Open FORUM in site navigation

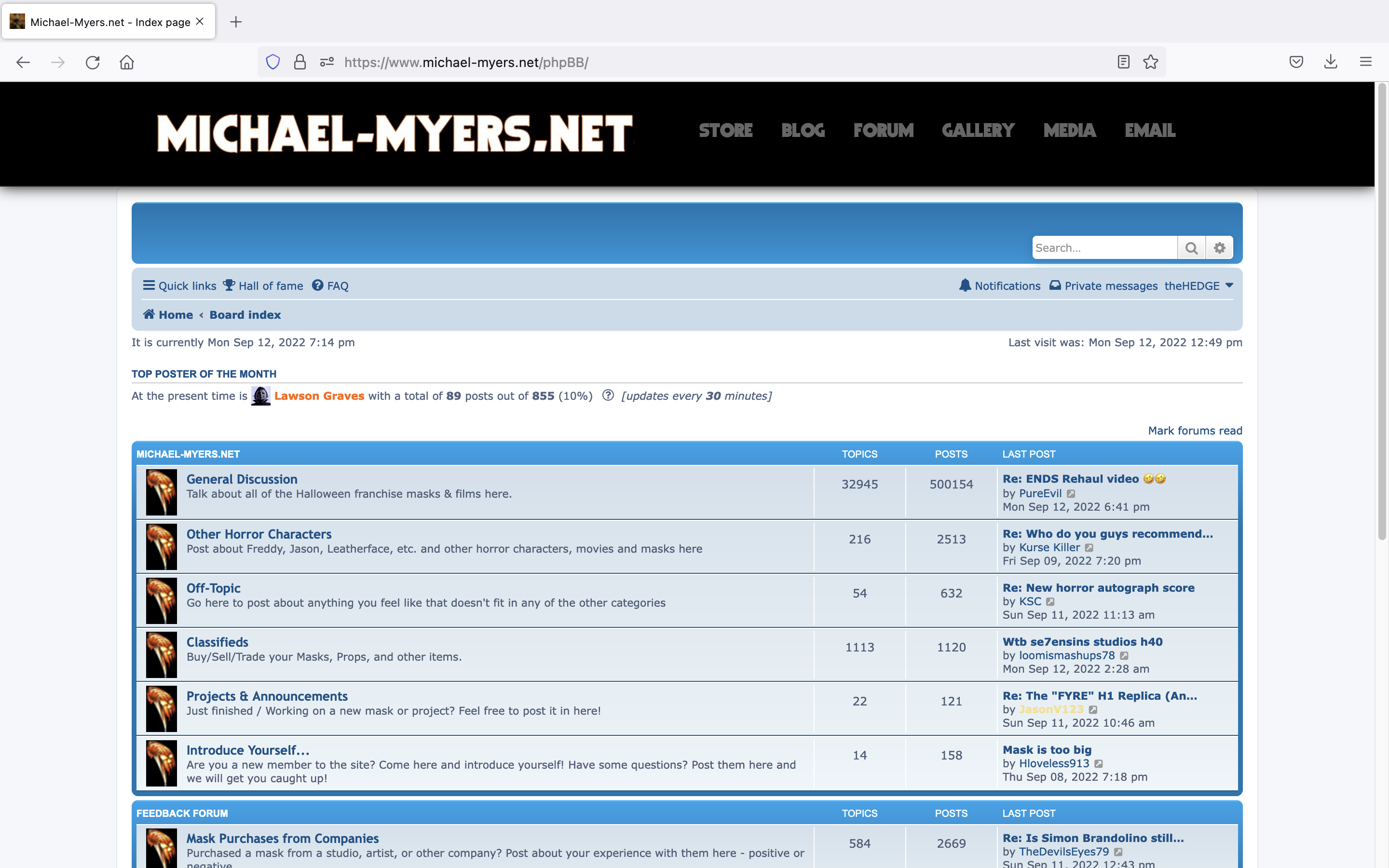point(884,131)
